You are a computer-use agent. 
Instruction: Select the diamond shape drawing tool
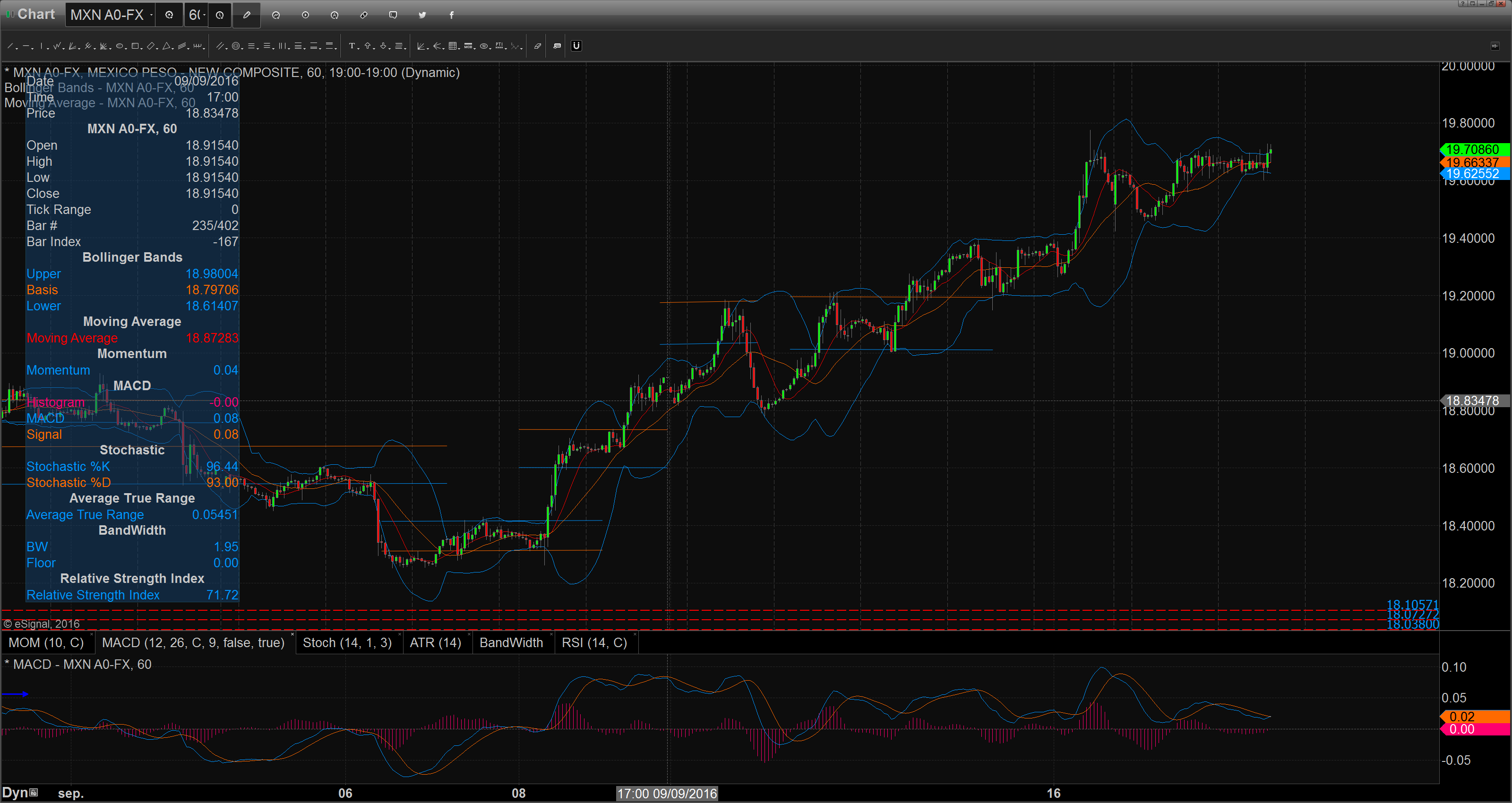[151, 46]
